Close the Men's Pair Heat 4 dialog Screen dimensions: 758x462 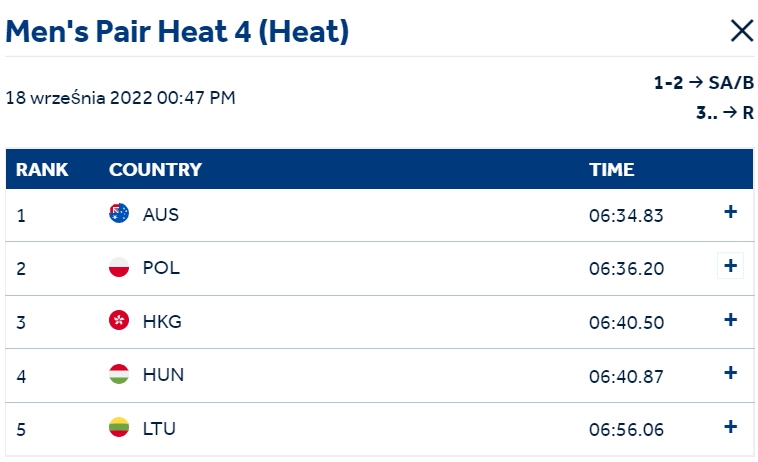pyautogui.click(x=742, y=31)
